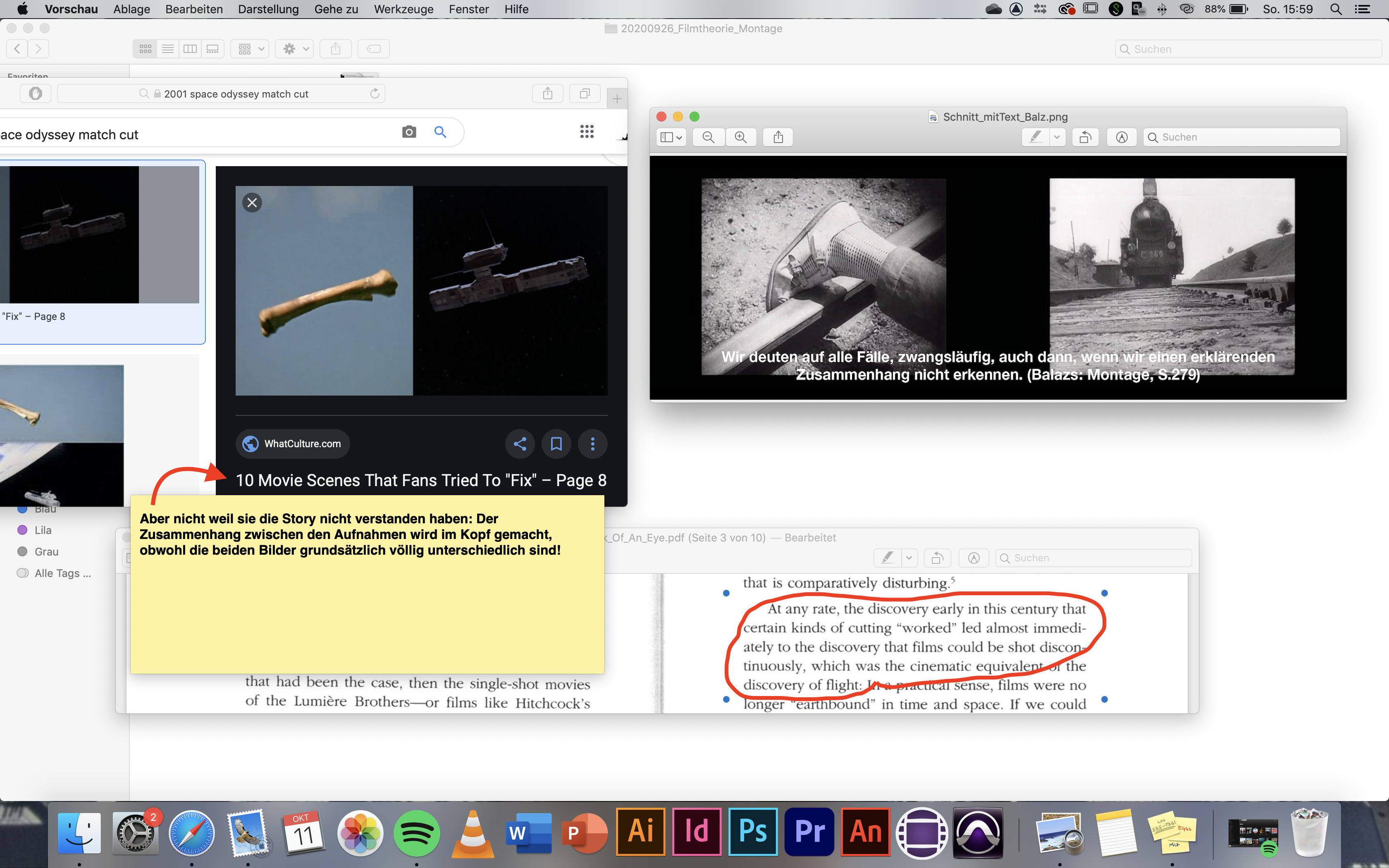Screen dimensions: 1389x868
Task: Switch Finder to column view
Action: click(x=190, y=49)
